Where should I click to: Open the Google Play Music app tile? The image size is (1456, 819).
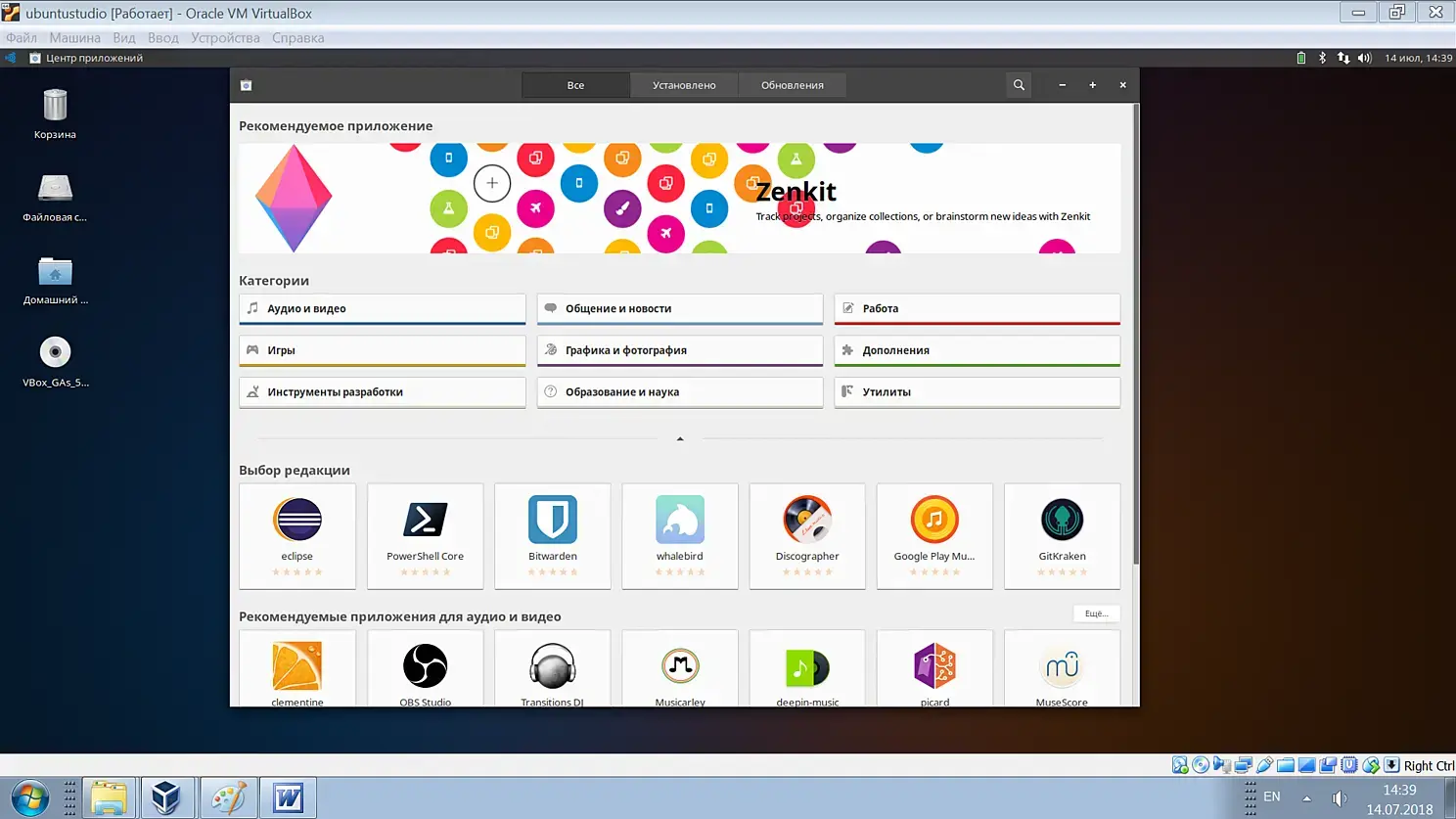[x=934, y=536]
